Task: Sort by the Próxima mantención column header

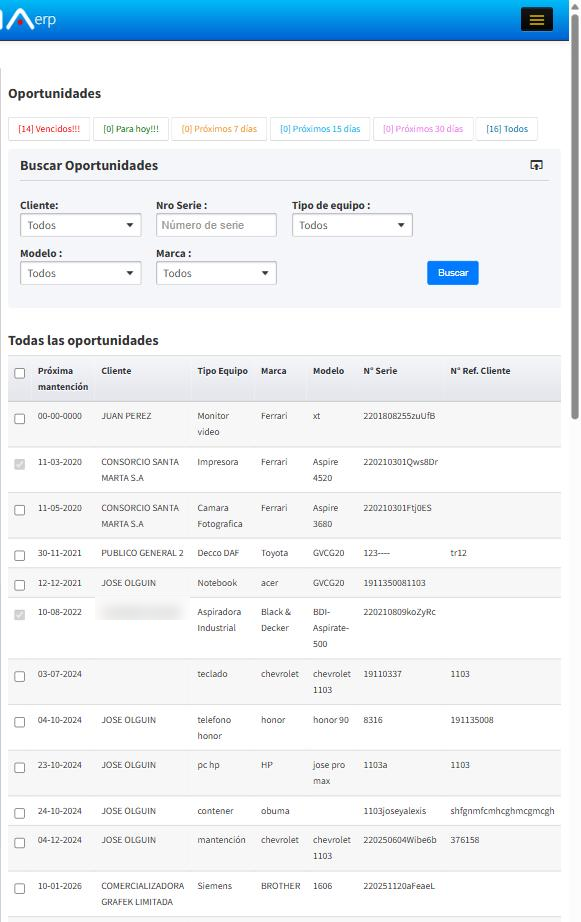Action: tap(63, 379)
